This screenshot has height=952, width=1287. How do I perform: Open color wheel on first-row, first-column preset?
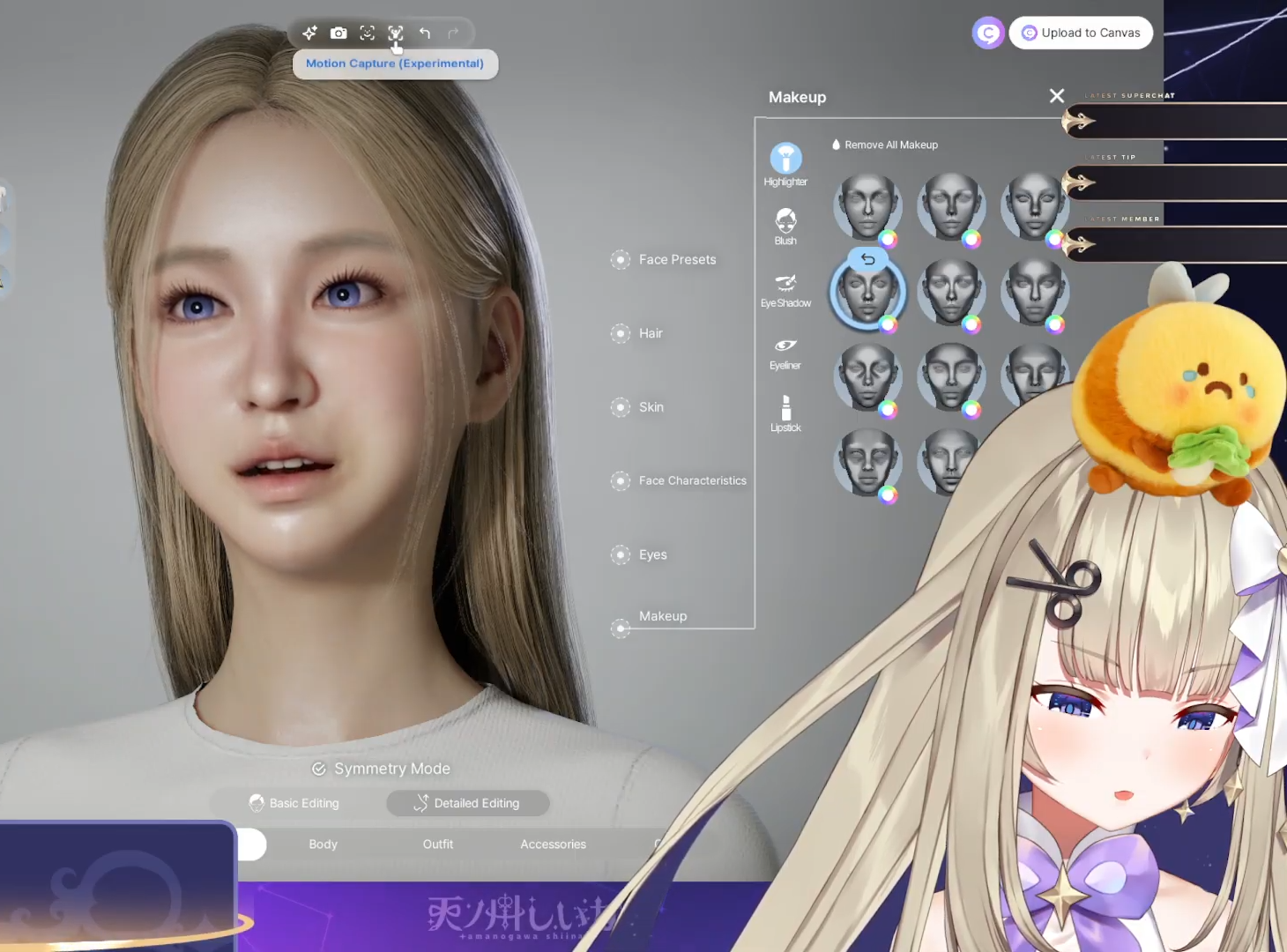pos(889,239)
